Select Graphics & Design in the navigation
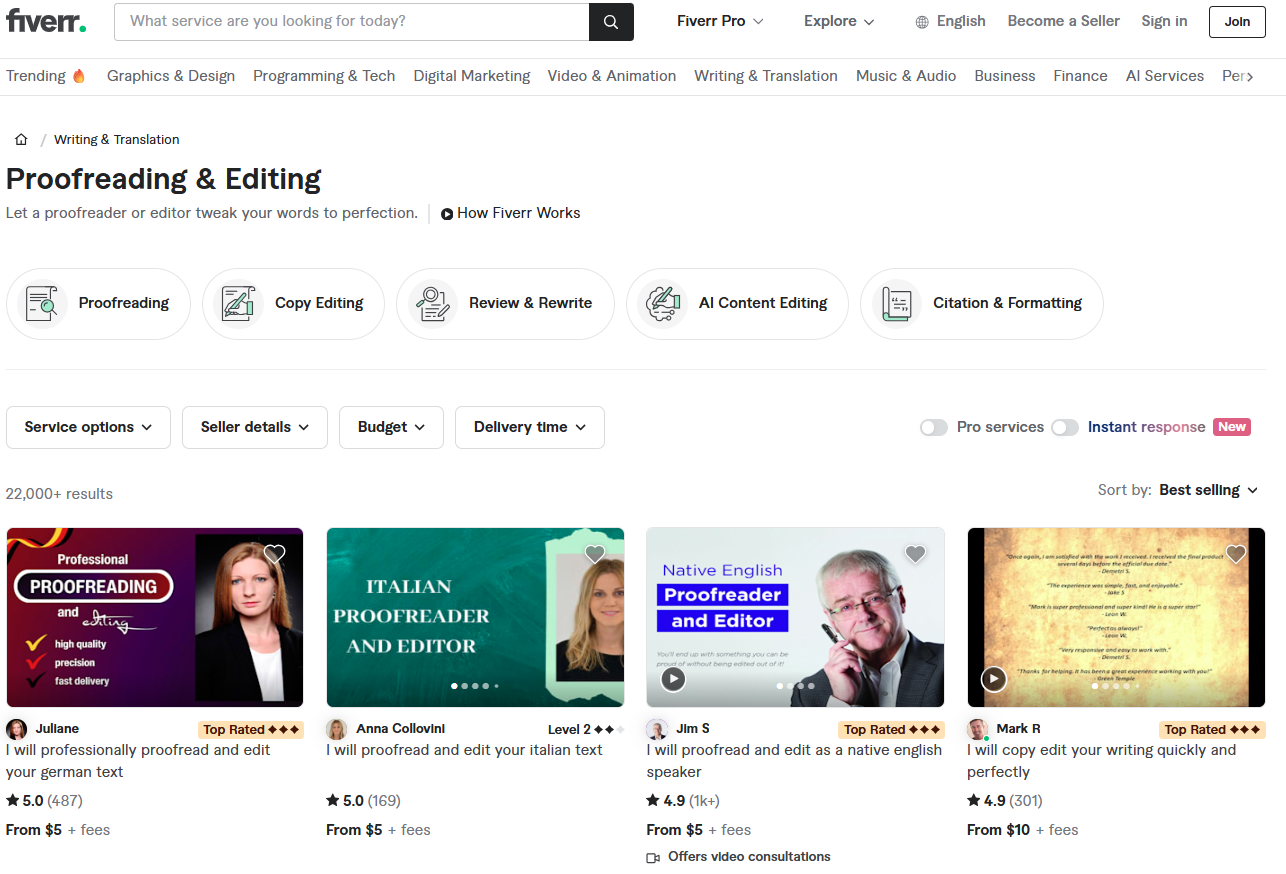The width and height of the screenshot is (1286, 874). (170, 76)
